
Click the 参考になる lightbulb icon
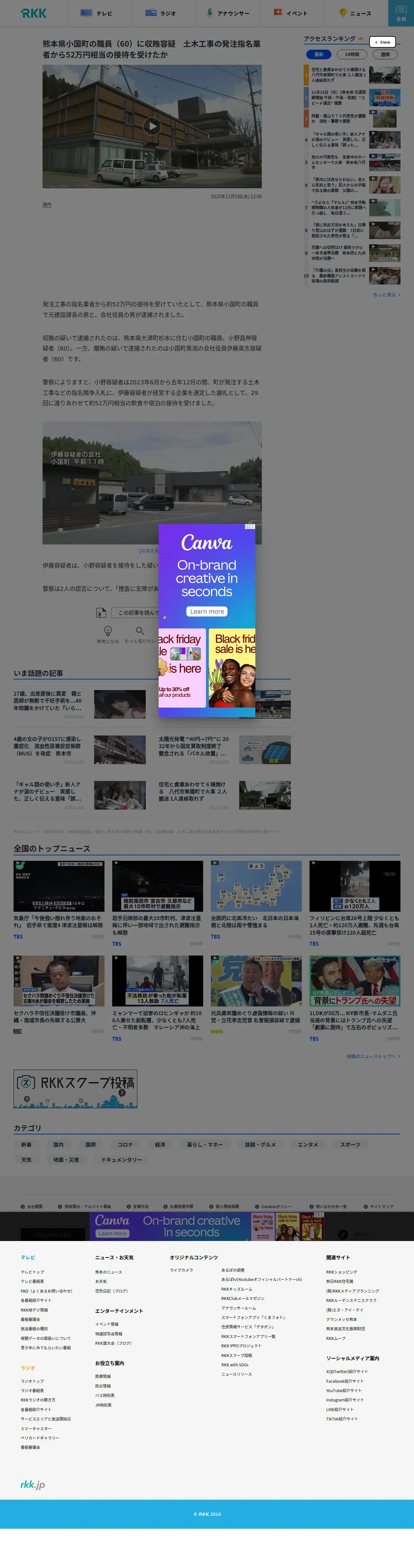[108, 630]
